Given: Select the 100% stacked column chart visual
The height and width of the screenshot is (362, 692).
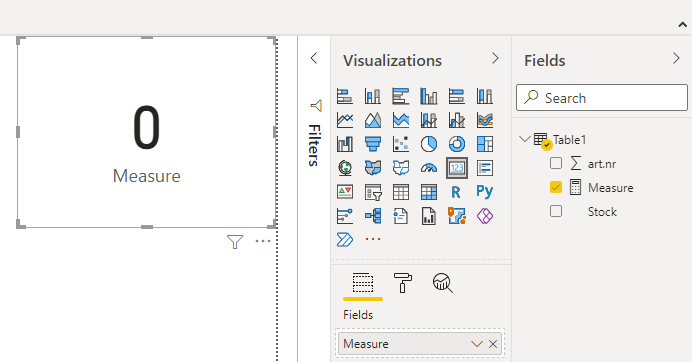Looking at the screenshot, I should (x=485, y=96).
